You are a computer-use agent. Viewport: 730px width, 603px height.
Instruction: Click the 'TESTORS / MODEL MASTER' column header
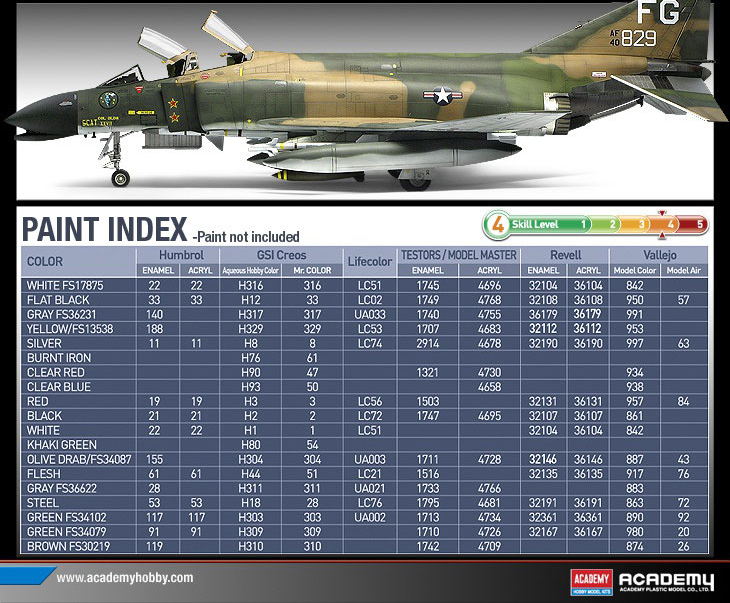pos(459,255)
